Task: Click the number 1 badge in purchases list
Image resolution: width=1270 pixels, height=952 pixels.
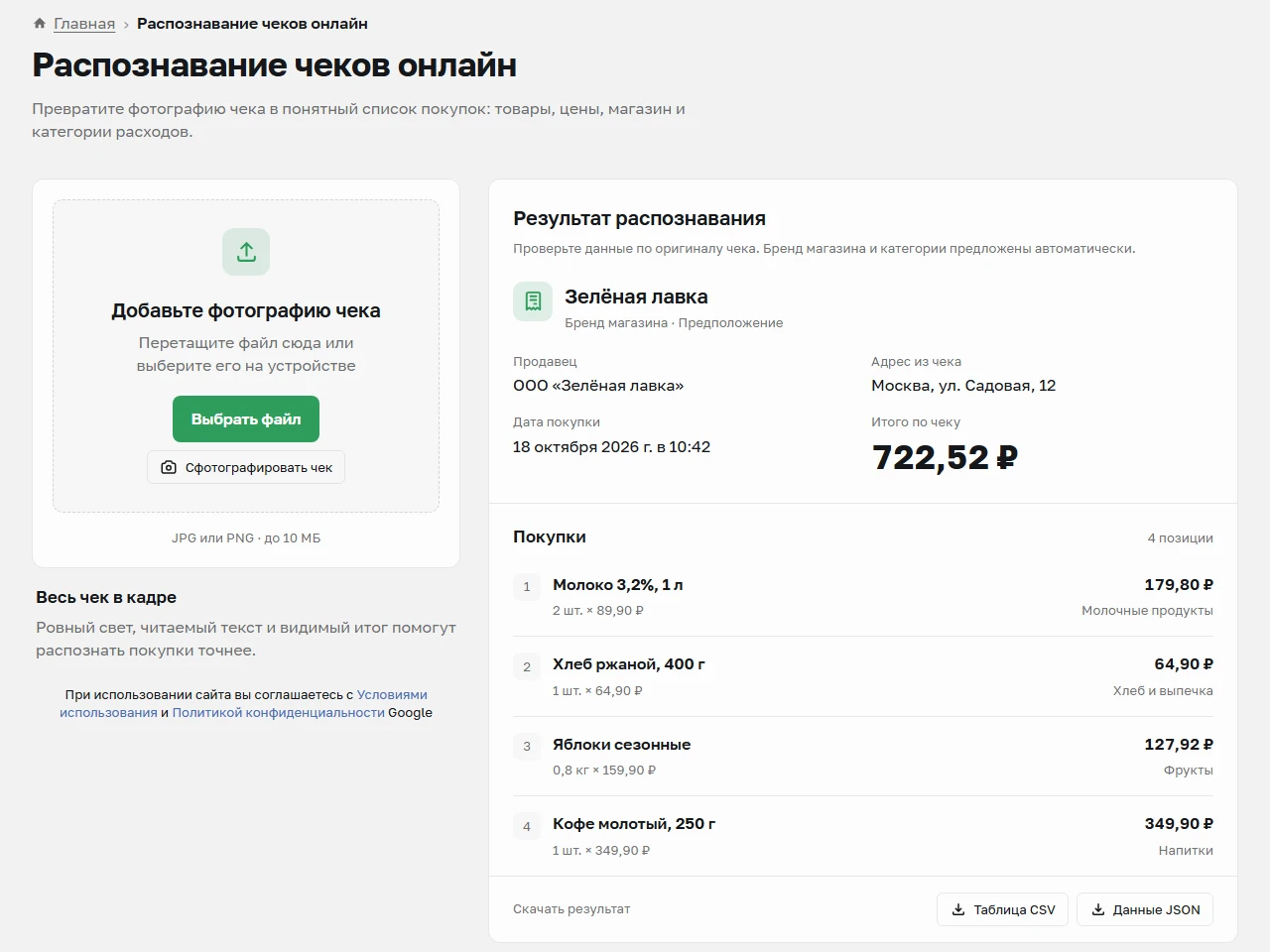Action: coord(527,587)
